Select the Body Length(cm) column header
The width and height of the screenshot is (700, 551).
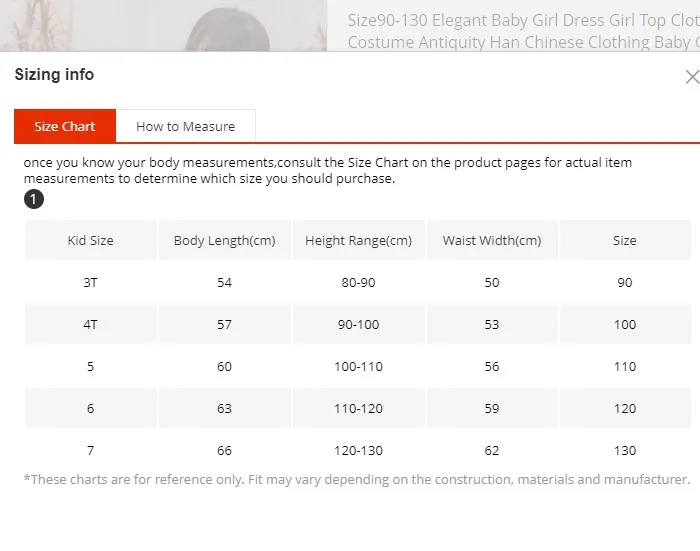click(x=225, y=240)
